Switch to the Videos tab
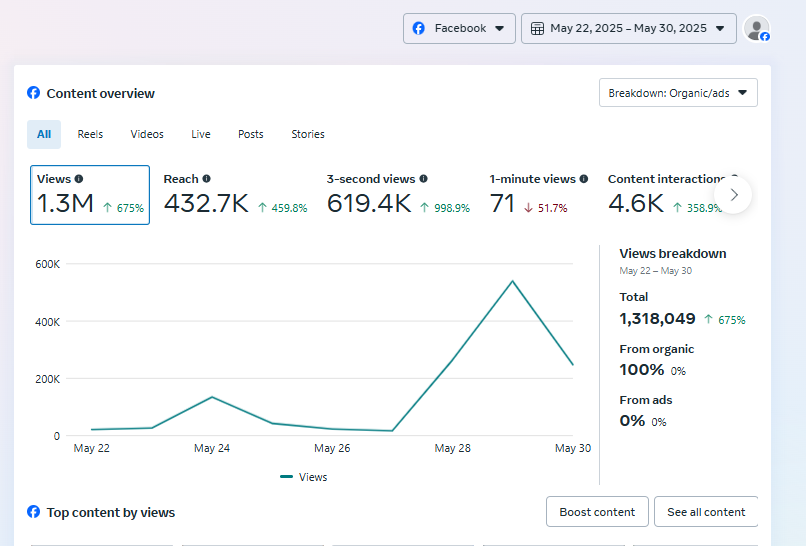 (x=147, y=134)
